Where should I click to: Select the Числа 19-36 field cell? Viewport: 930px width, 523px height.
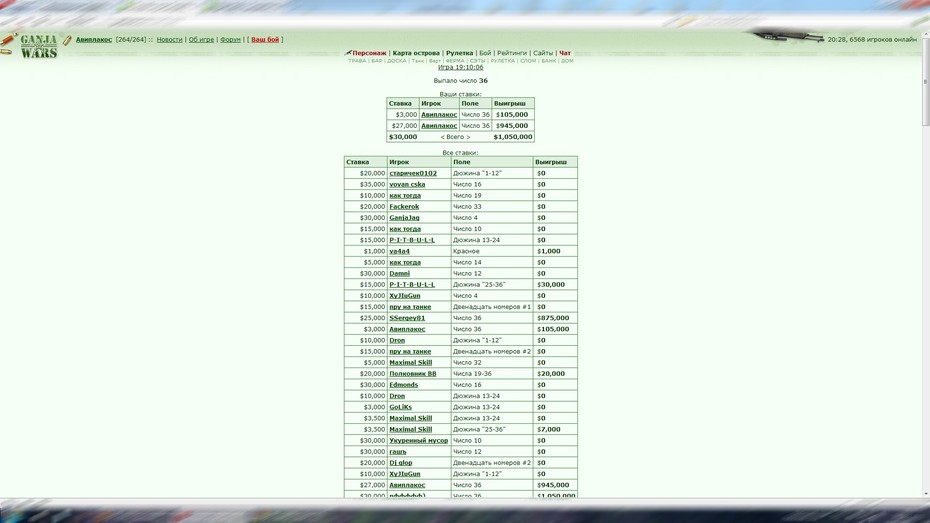click(x=492, y=374)
